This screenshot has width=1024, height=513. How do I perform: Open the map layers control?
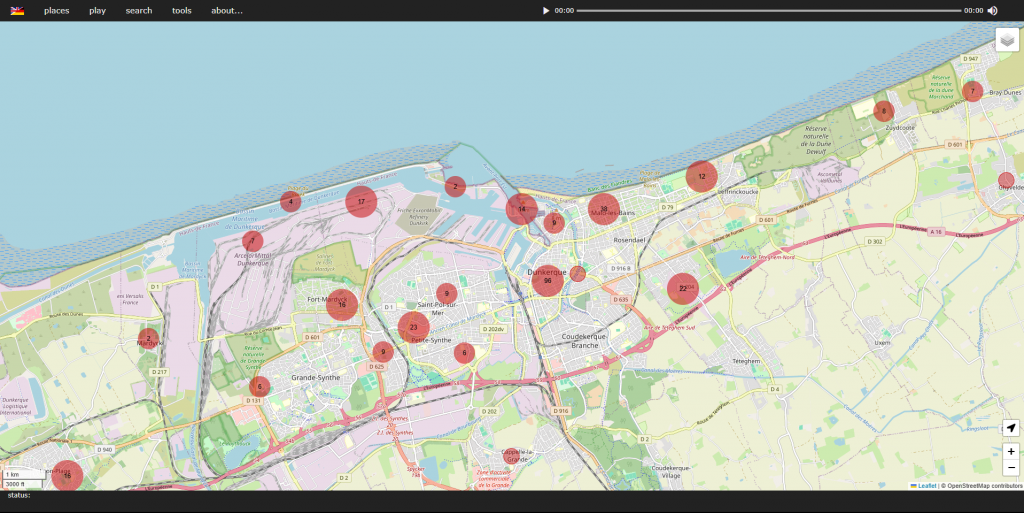point(1007,40)
